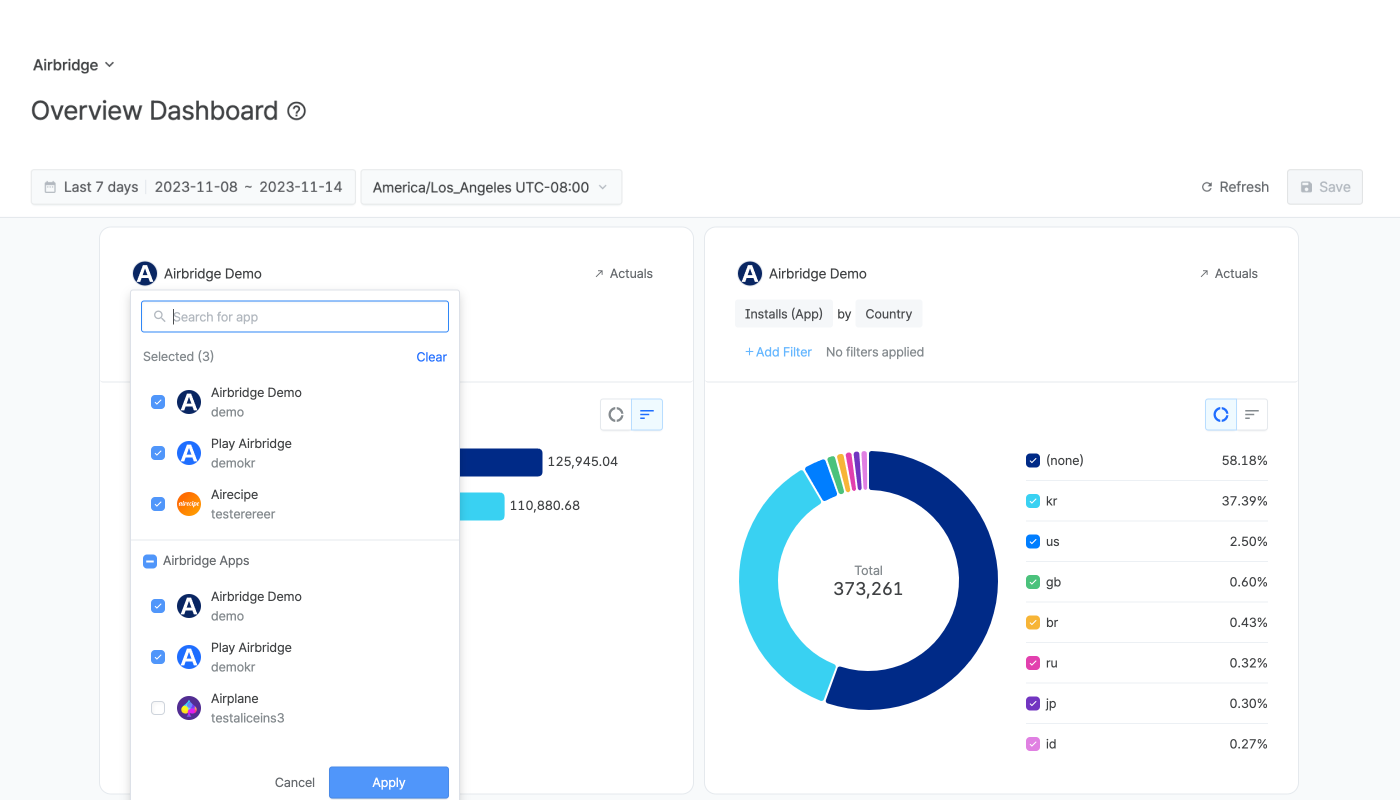Image resolution: width=1400 pixels, height=800 pixels.
Task: Open the America/Los_Angeles timezone dropdown
Action: pyautogui.click(x=491, y=187)
